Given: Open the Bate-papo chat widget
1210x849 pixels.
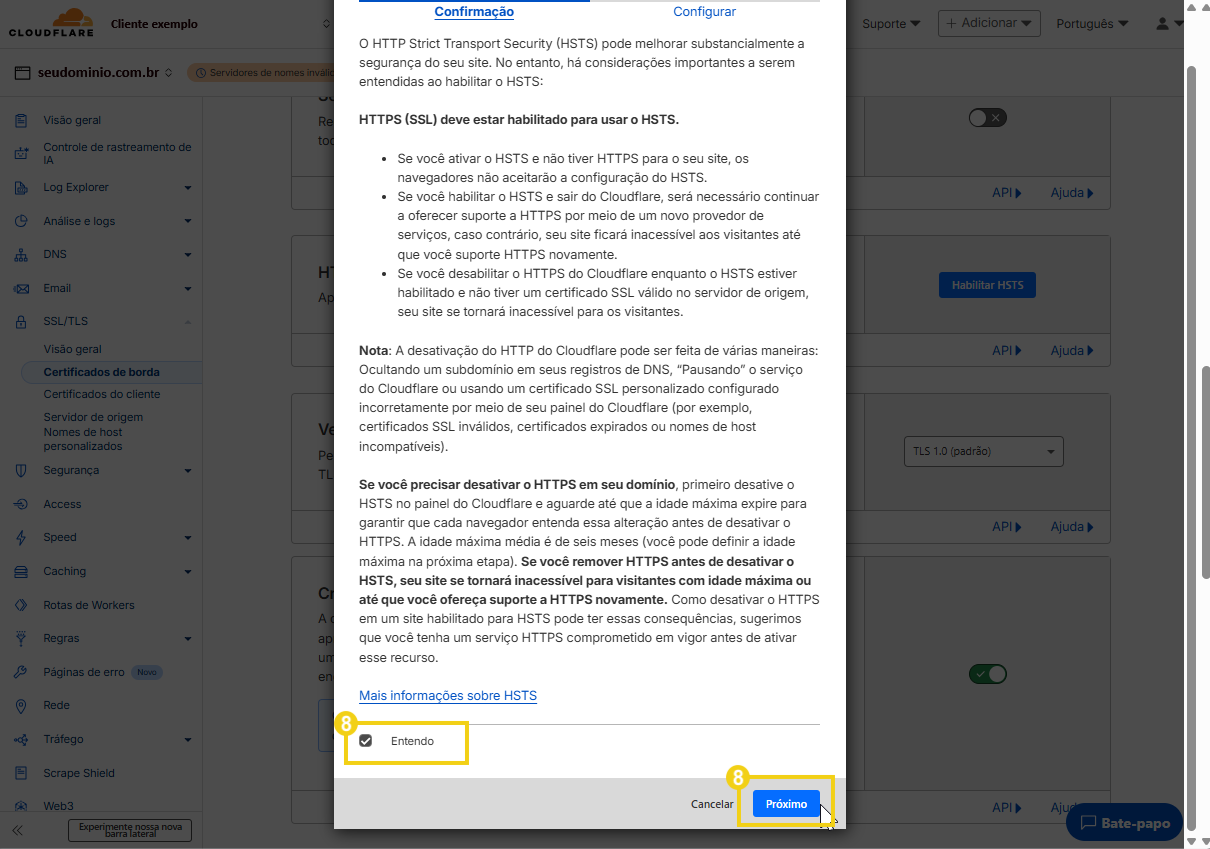Looking at the screenshot, I should (x=1123, y=822).
